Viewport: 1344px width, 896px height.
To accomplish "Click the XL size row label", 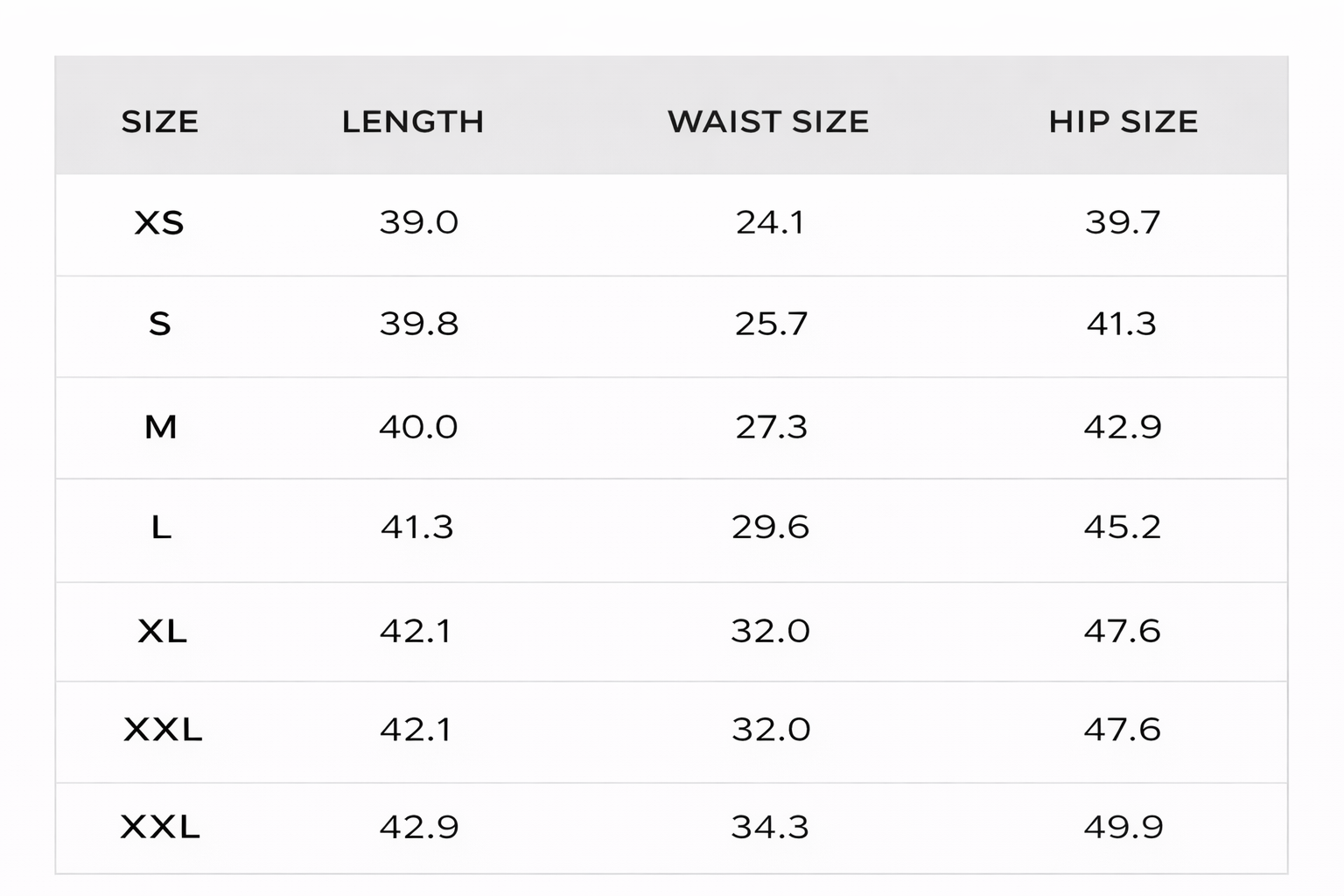I will pos(162,631).
